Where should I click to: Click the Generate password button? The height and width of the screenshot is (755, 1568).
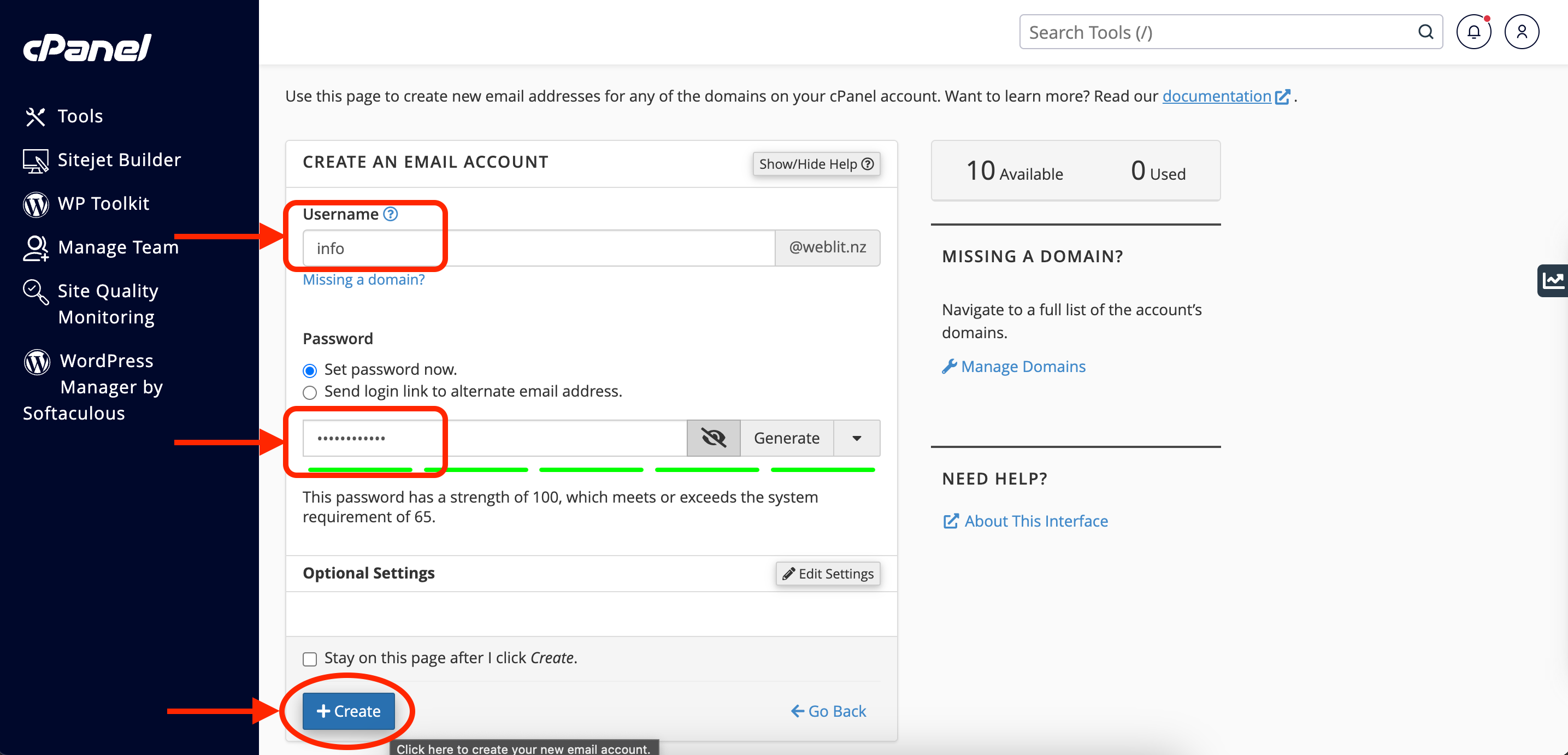click(x=786, y=438)
